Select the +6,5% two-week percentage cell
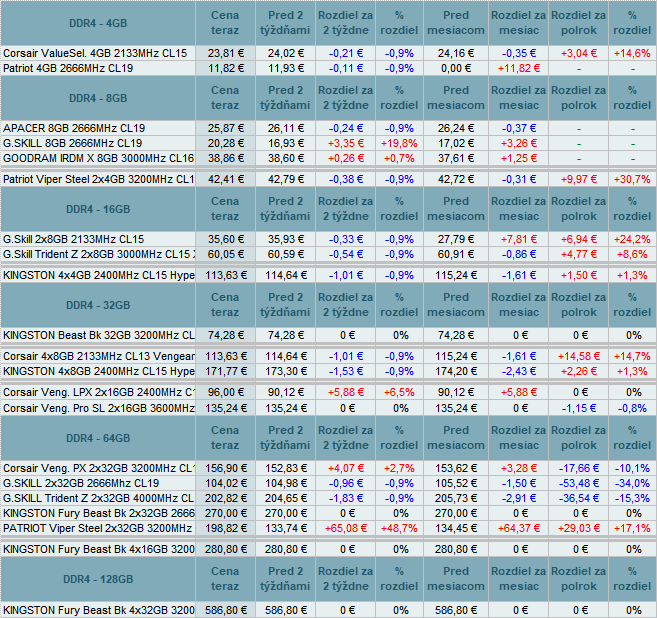This screenshot has height=618, width=657. 399,392
